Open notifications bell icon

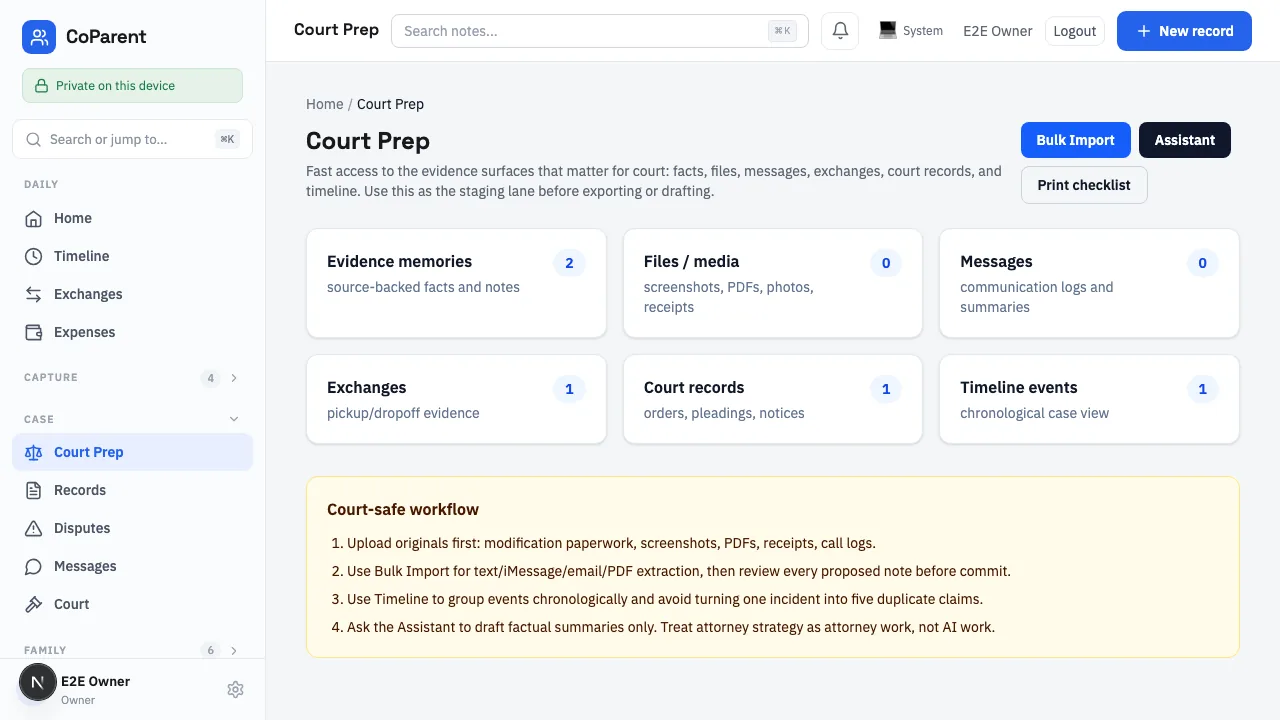[840, 31]
